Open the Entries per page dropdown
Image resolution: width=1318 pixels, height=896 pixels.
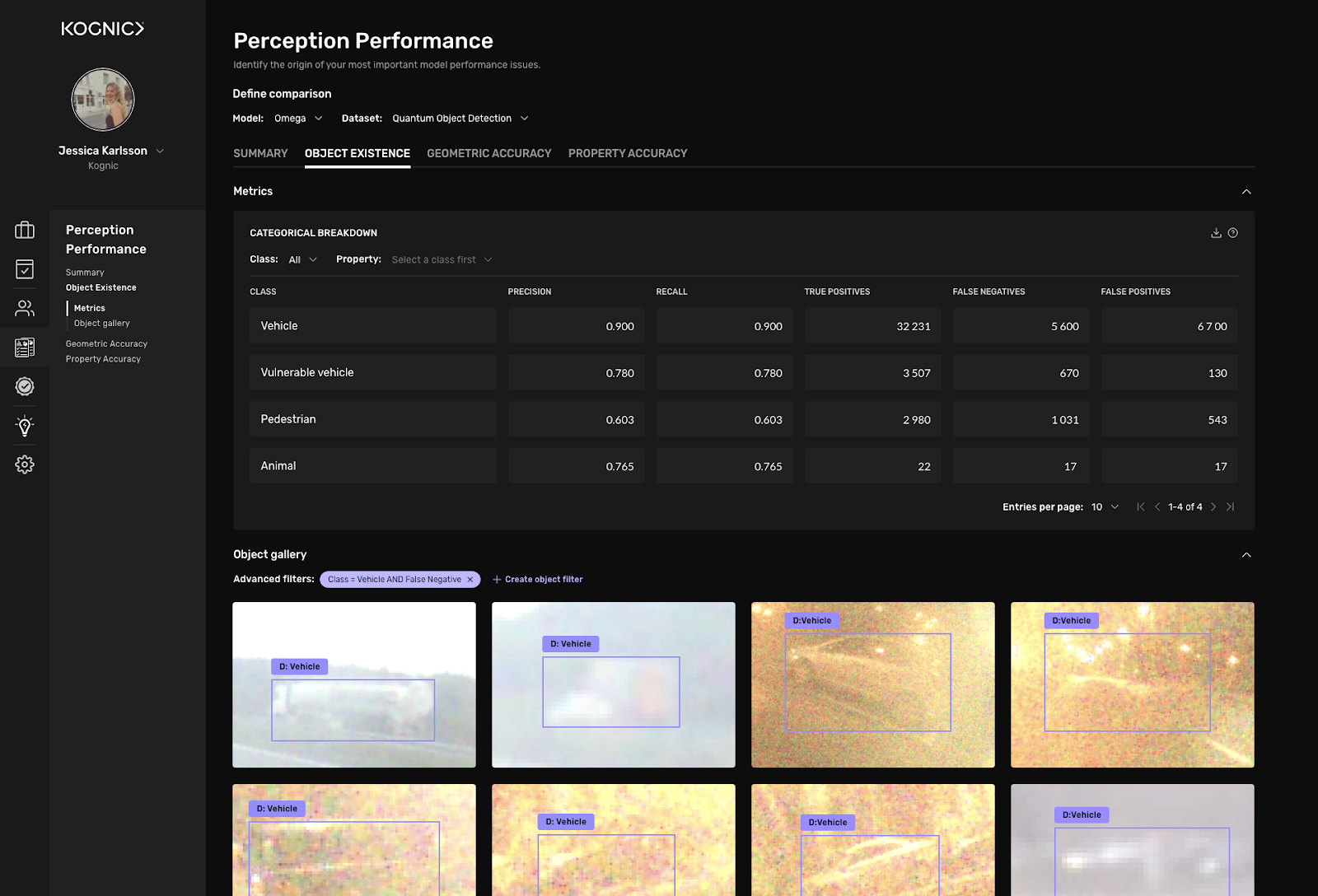click(1105, 506)
